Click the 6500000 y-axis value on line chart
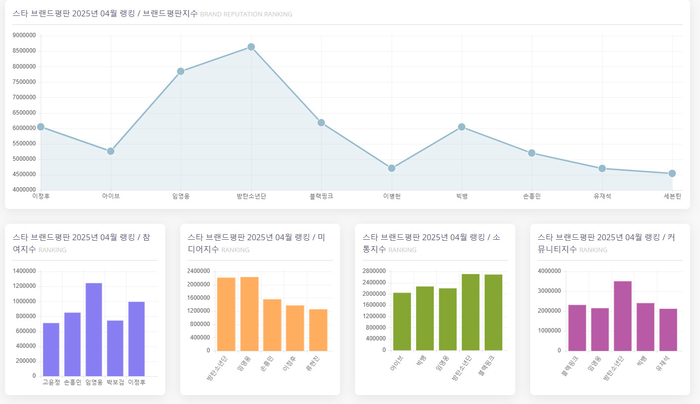Screen dimensions: 700x404 [24, 112]
